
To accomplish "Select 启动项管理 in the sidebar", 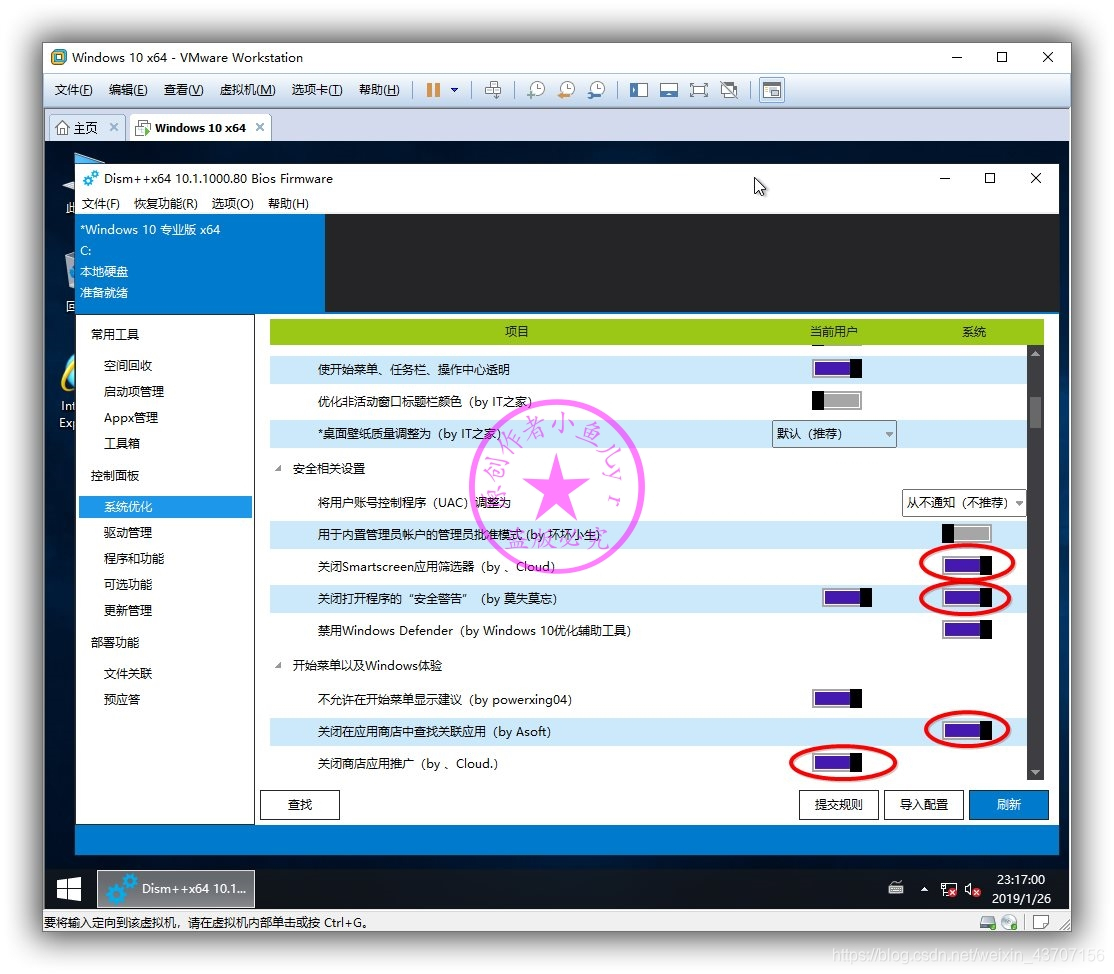I will 134,391.
